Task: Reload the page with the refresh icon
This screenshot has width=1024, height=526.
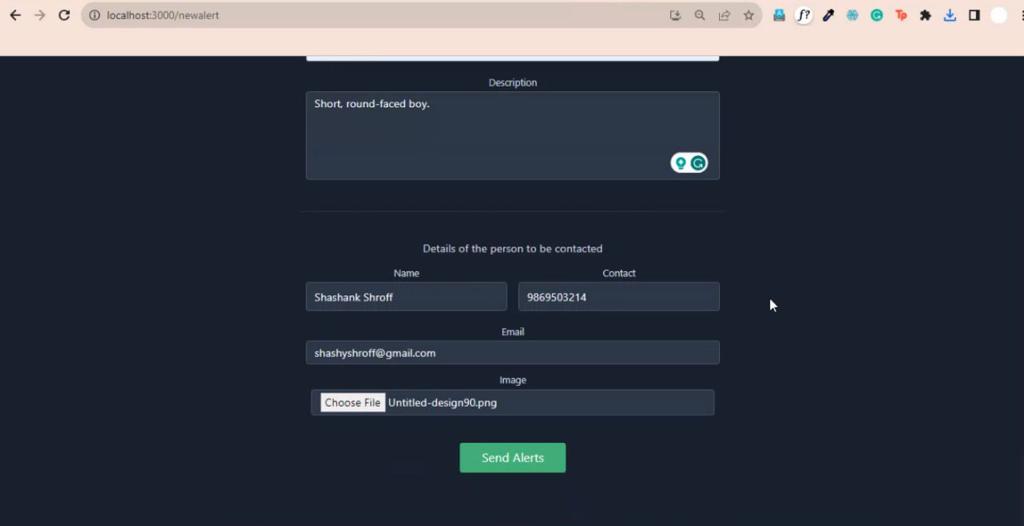Action: (x=64, y=15)
